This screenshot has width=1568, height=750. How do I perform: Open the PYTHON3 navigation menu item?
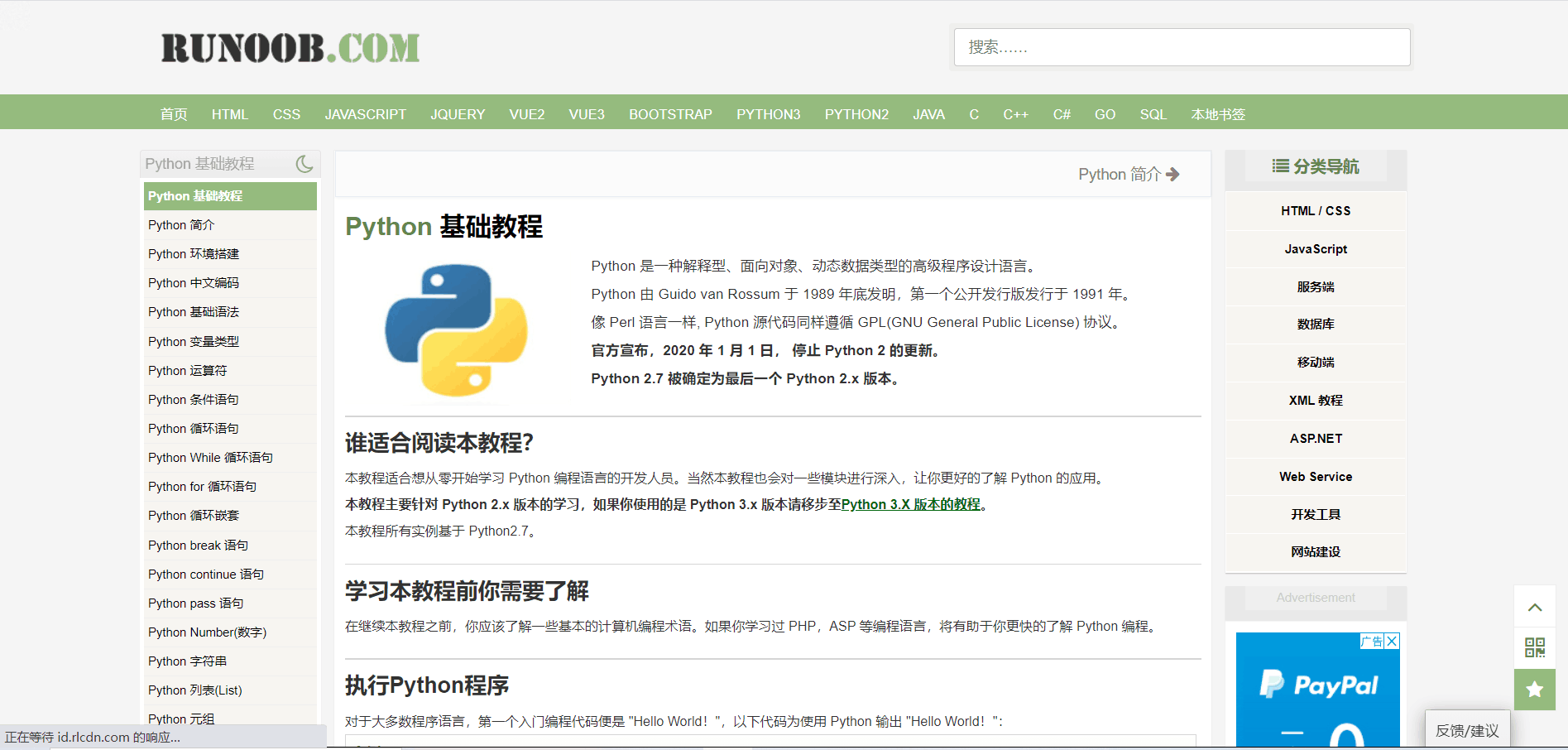768,114
